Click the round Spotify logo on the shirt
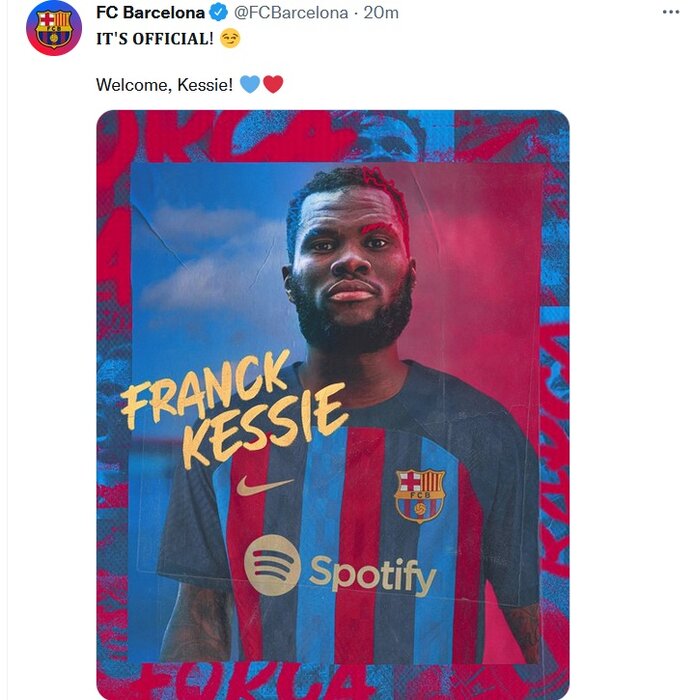This screenshot has height=700, width=694. (272, 565)
